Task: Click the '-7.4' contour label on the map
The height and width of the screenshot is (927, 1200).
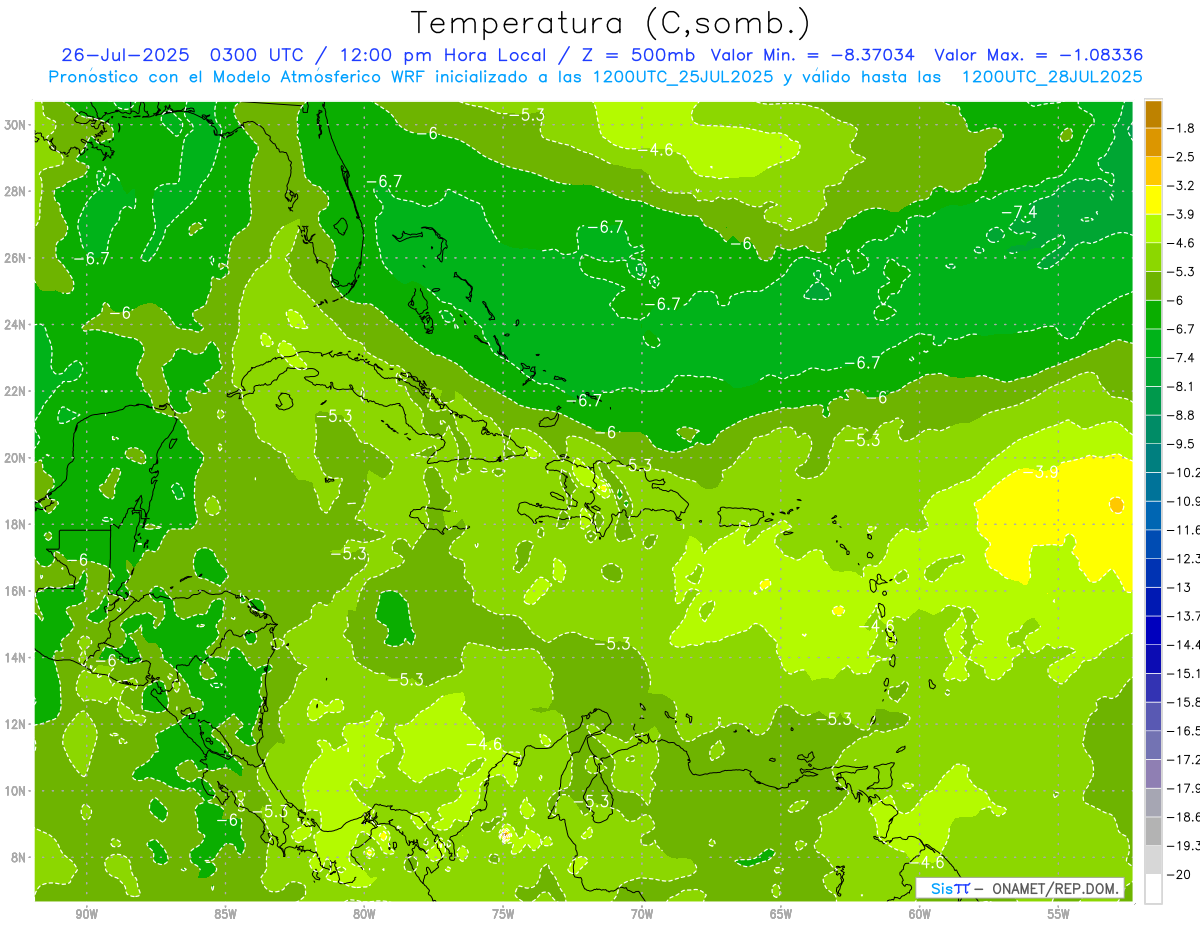Action: [1019, 213]
